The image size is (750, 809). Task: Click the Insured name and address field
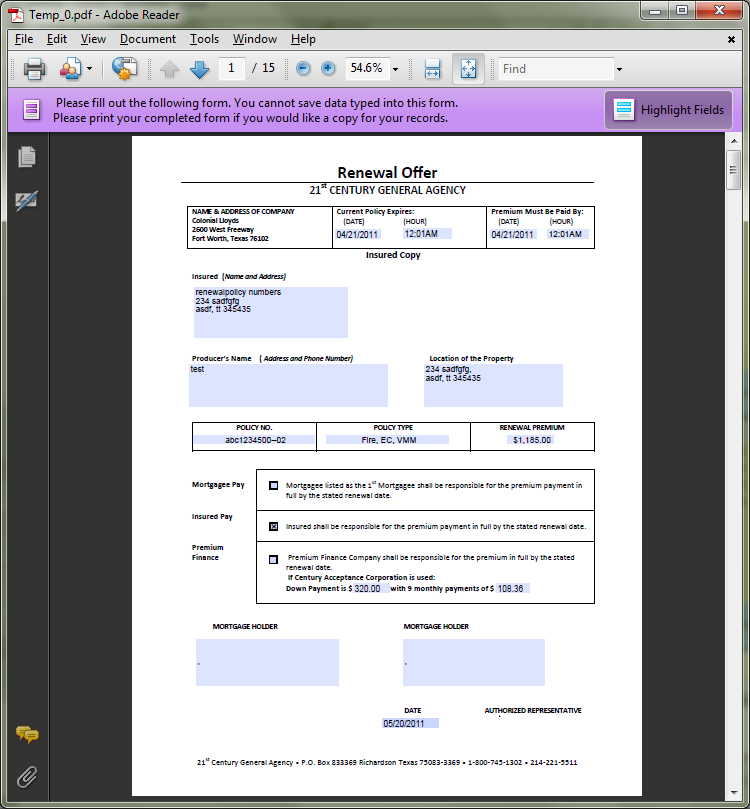[271, 312]
